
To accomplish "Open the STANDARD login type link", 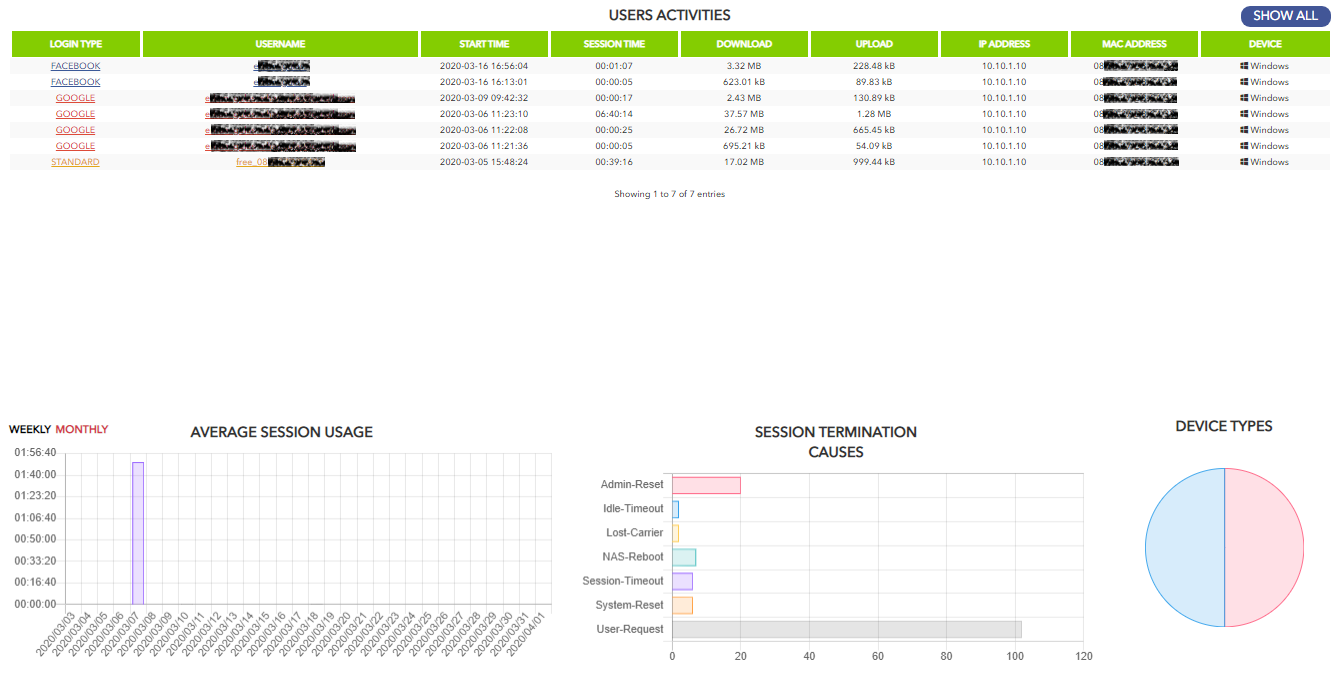I will 75,161.
